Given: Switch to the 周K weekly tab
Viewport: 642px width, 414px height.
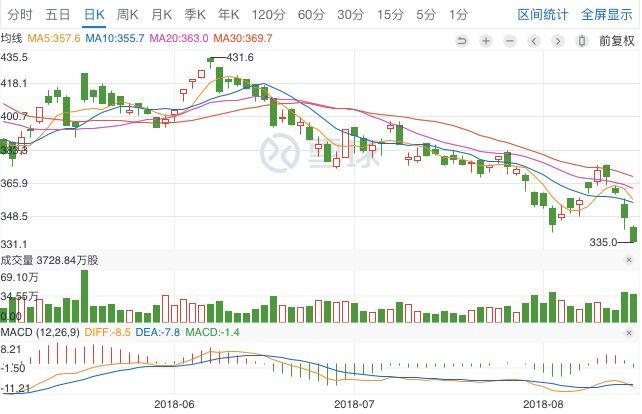Looking at the screenshot, I should coord(127,15).
